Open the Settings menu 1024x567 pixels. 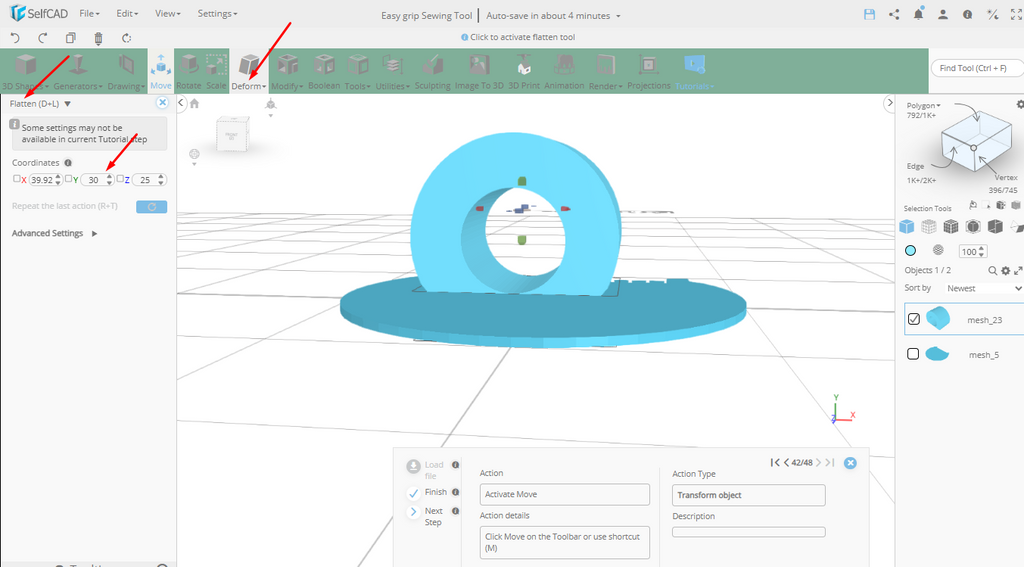pos(217,13)
